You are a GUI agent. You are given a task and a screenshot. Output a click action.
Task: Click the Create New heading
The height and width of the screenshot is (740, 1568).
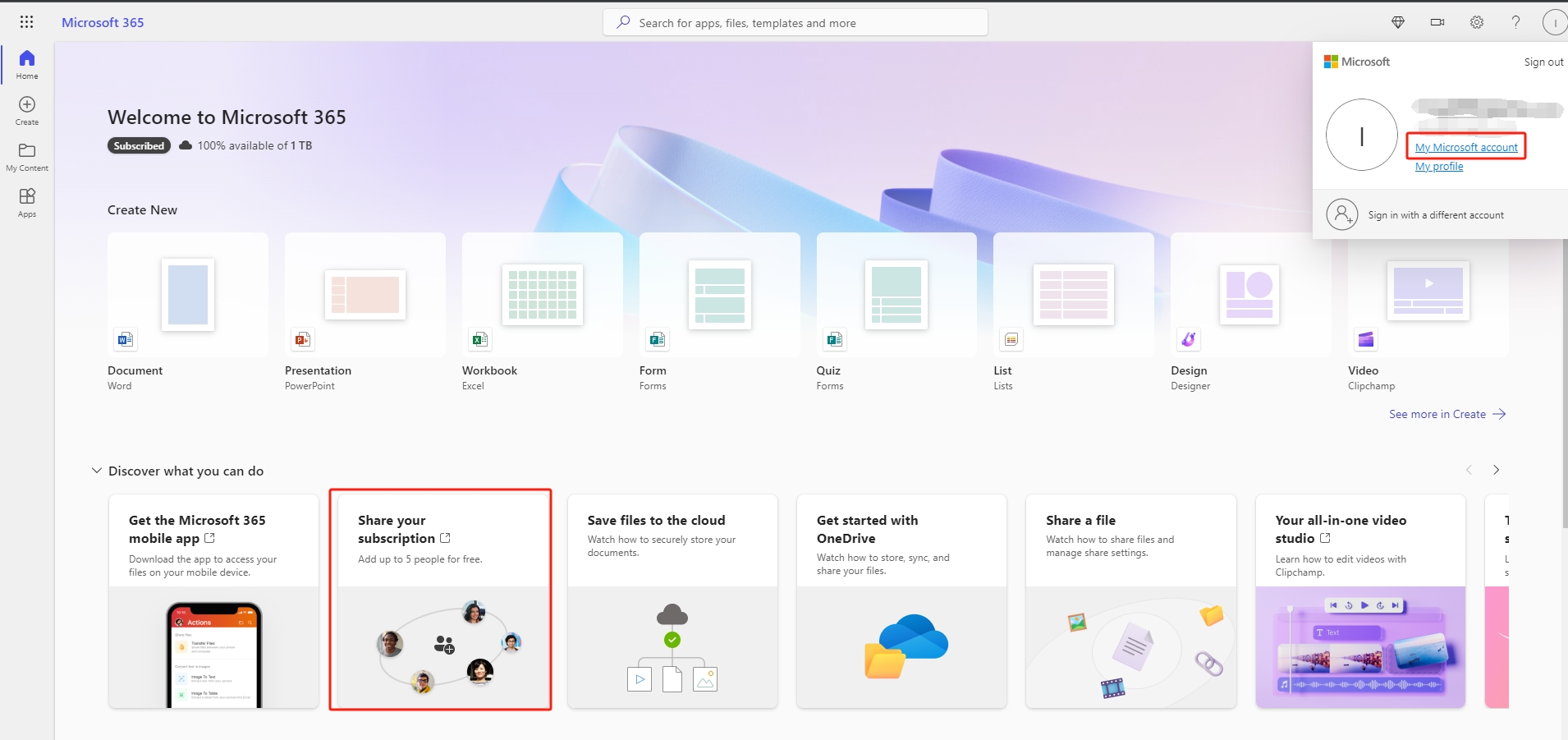click(142, 209)
